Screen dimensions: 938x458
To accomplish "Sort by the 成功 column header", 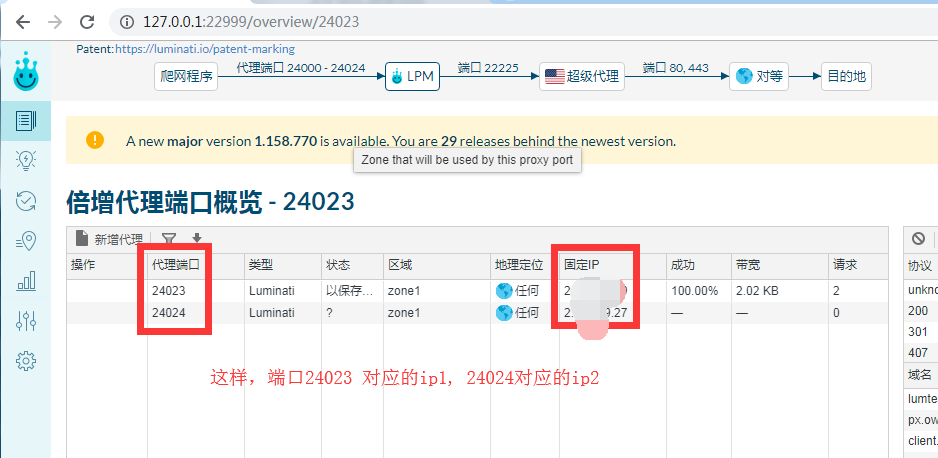I will 699,265.
